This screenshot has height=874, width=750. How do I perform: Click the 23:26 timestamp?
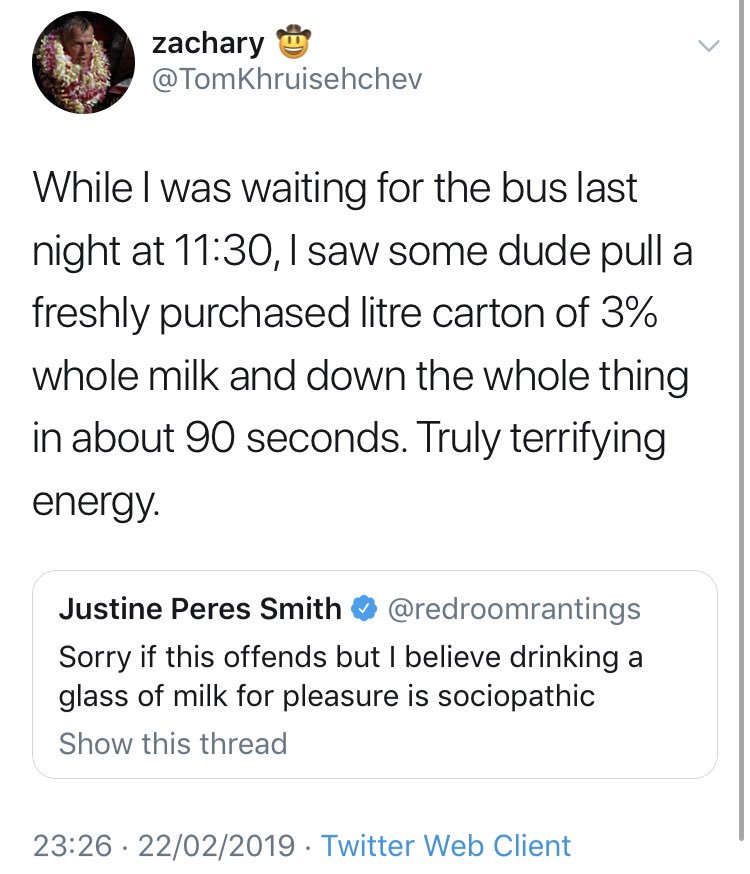pos(72,846)
